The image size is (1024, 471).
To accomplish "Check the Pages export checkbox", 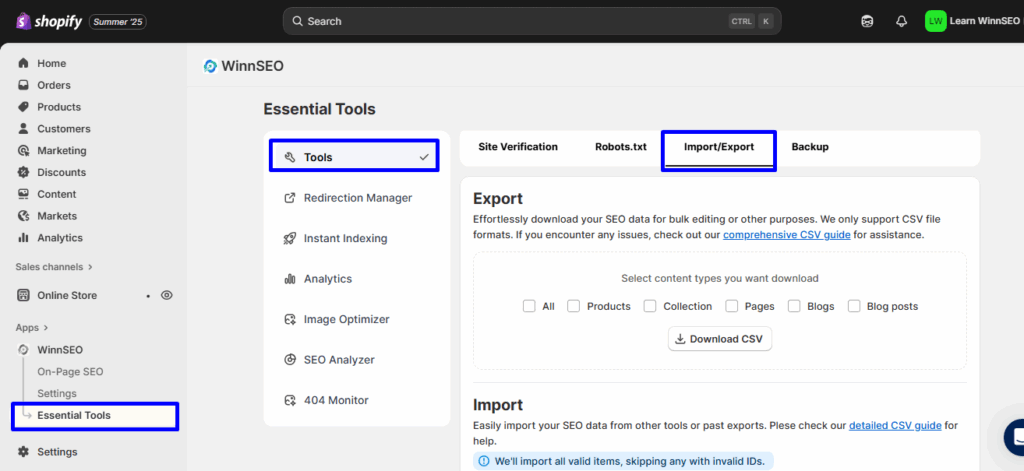I will coord(731,306).
